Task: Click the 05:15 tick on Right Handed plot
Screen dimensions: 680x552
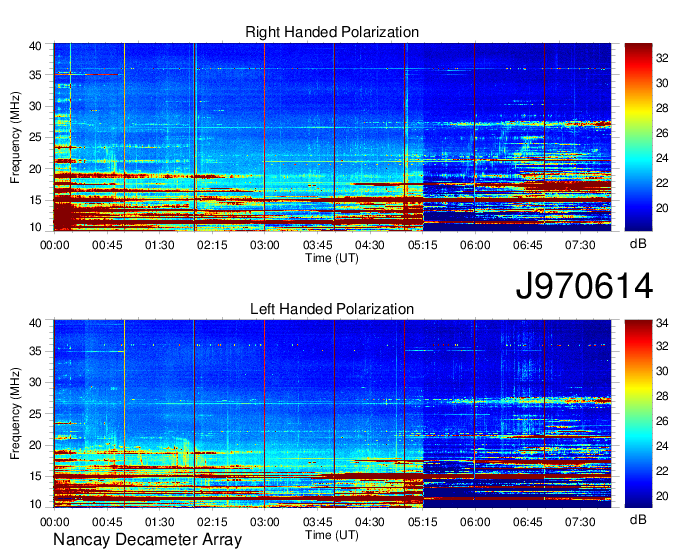Action: pyautogui.click(x=422, y=245)
